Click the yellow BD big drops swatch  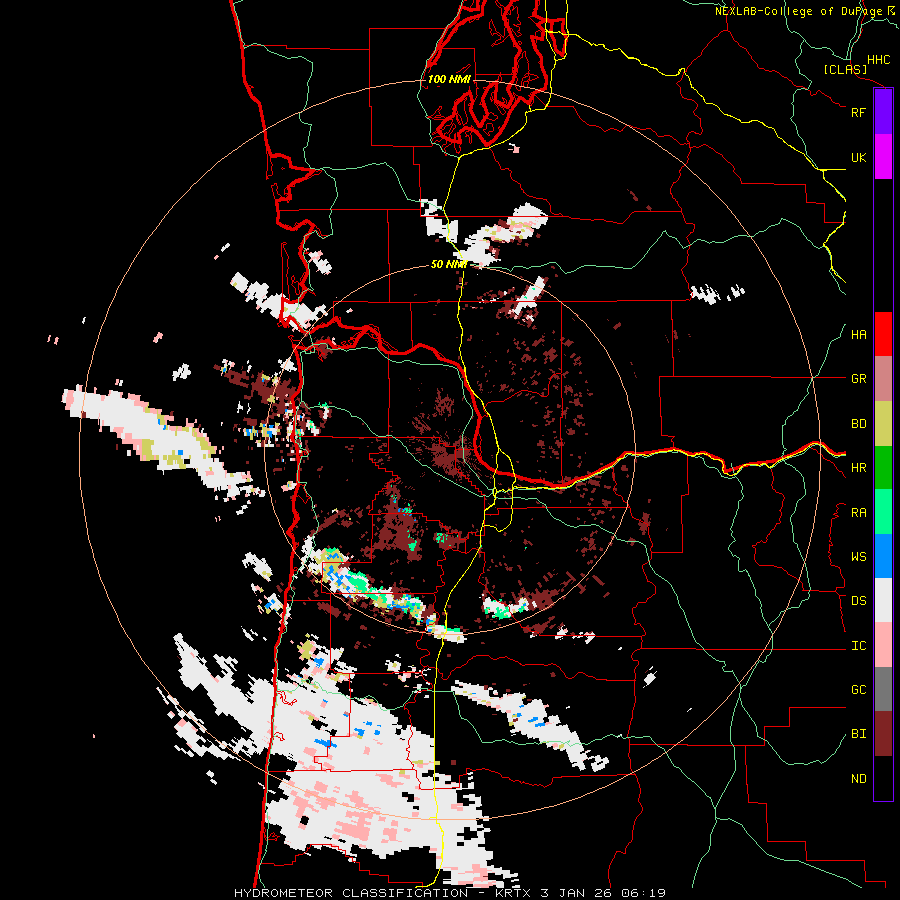883,423
